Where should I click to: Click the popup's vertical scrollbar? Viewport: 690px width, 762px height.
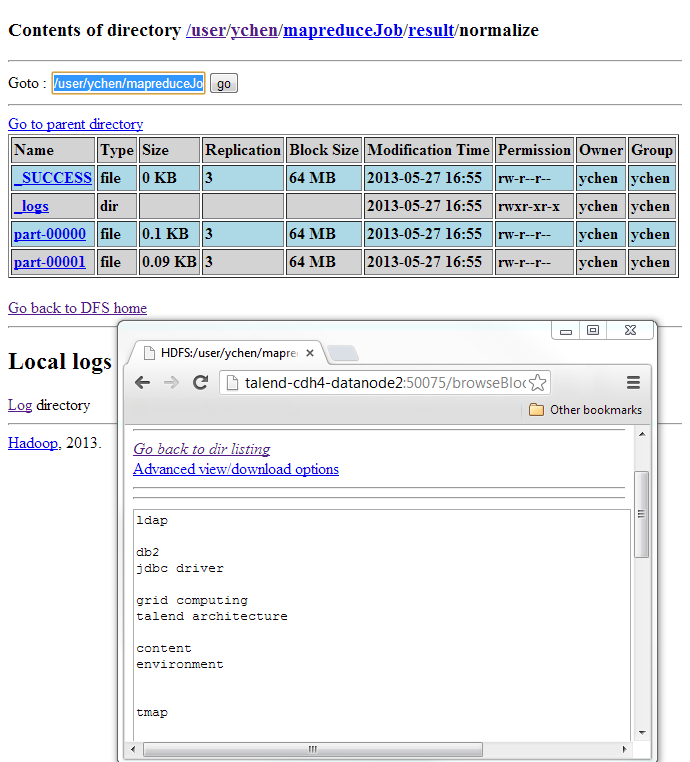(642, 515)
